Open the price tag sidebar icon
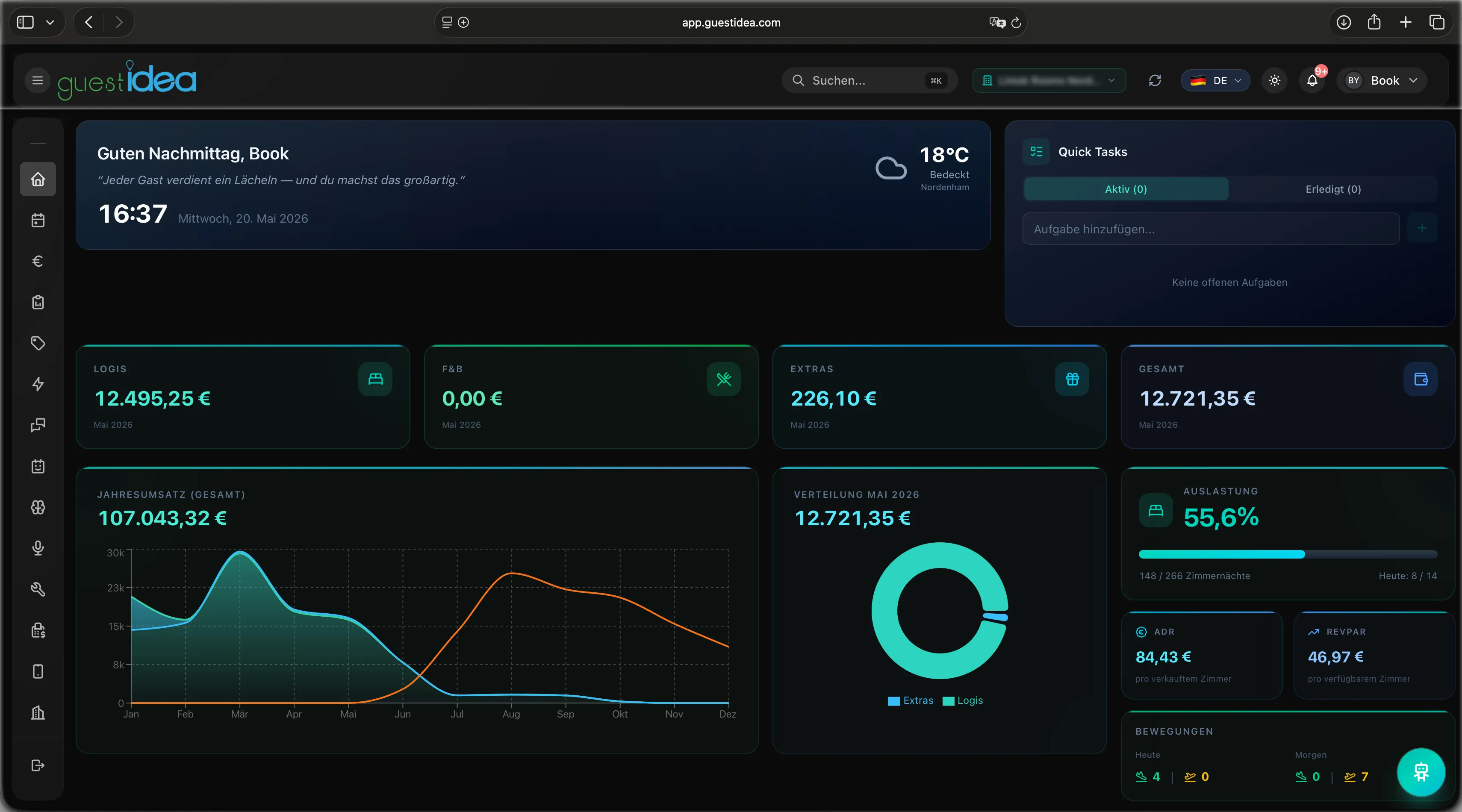This screenshot has width=1462, height=812. click(x=38, y=343)
